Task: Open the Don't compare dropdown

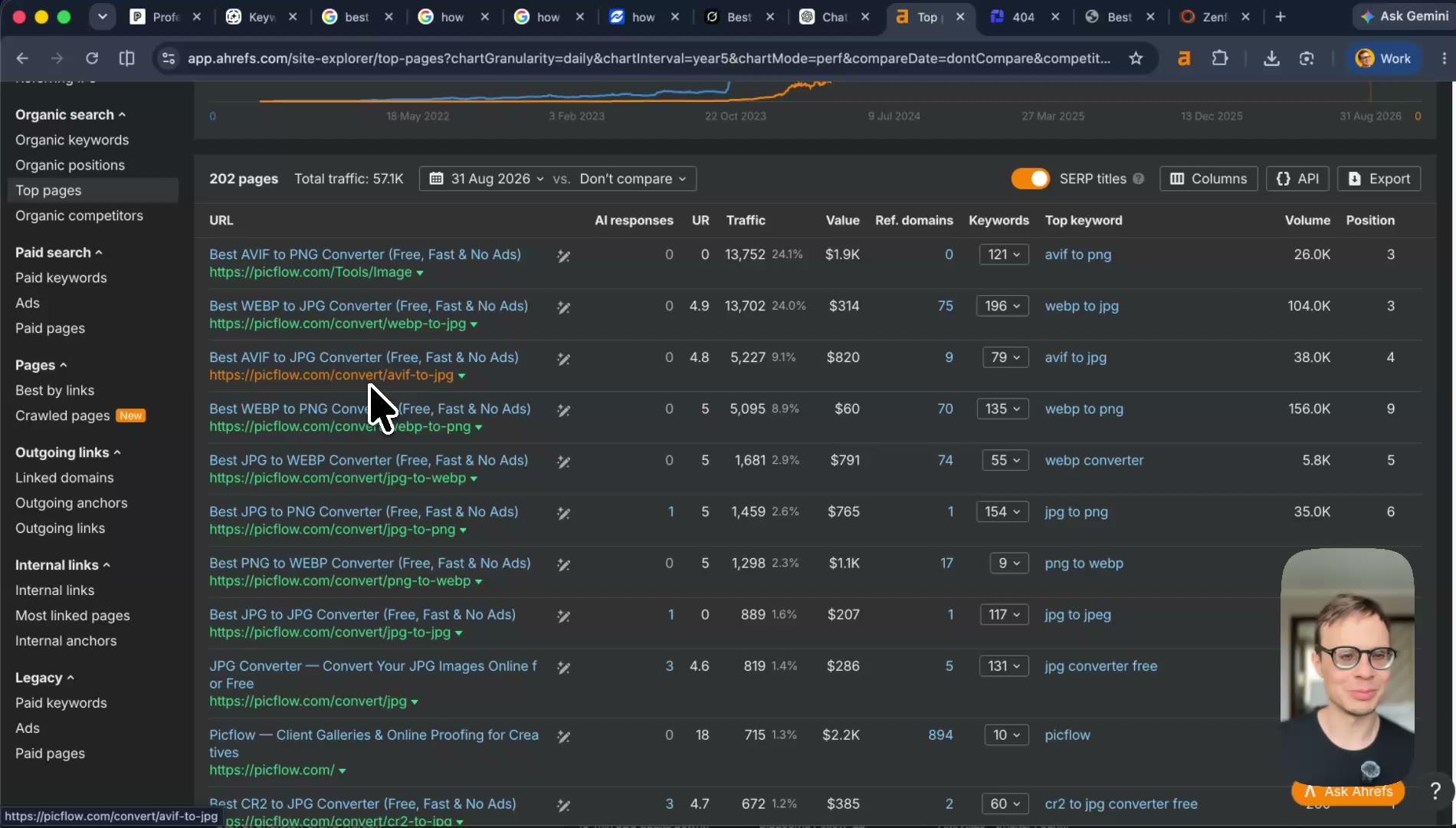Action: (632, 179)
